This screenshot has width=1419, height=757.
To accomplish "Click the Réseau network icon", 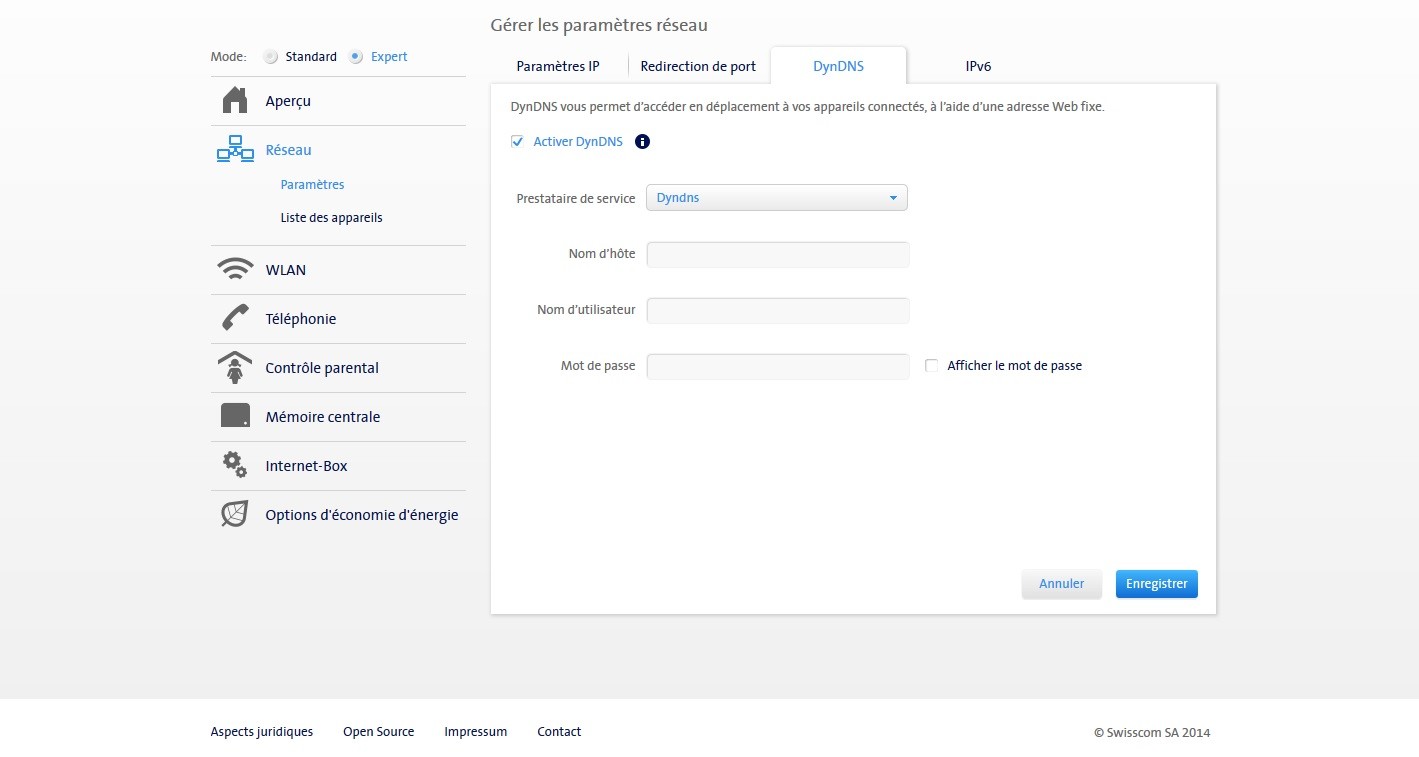I will click(235, 150).
